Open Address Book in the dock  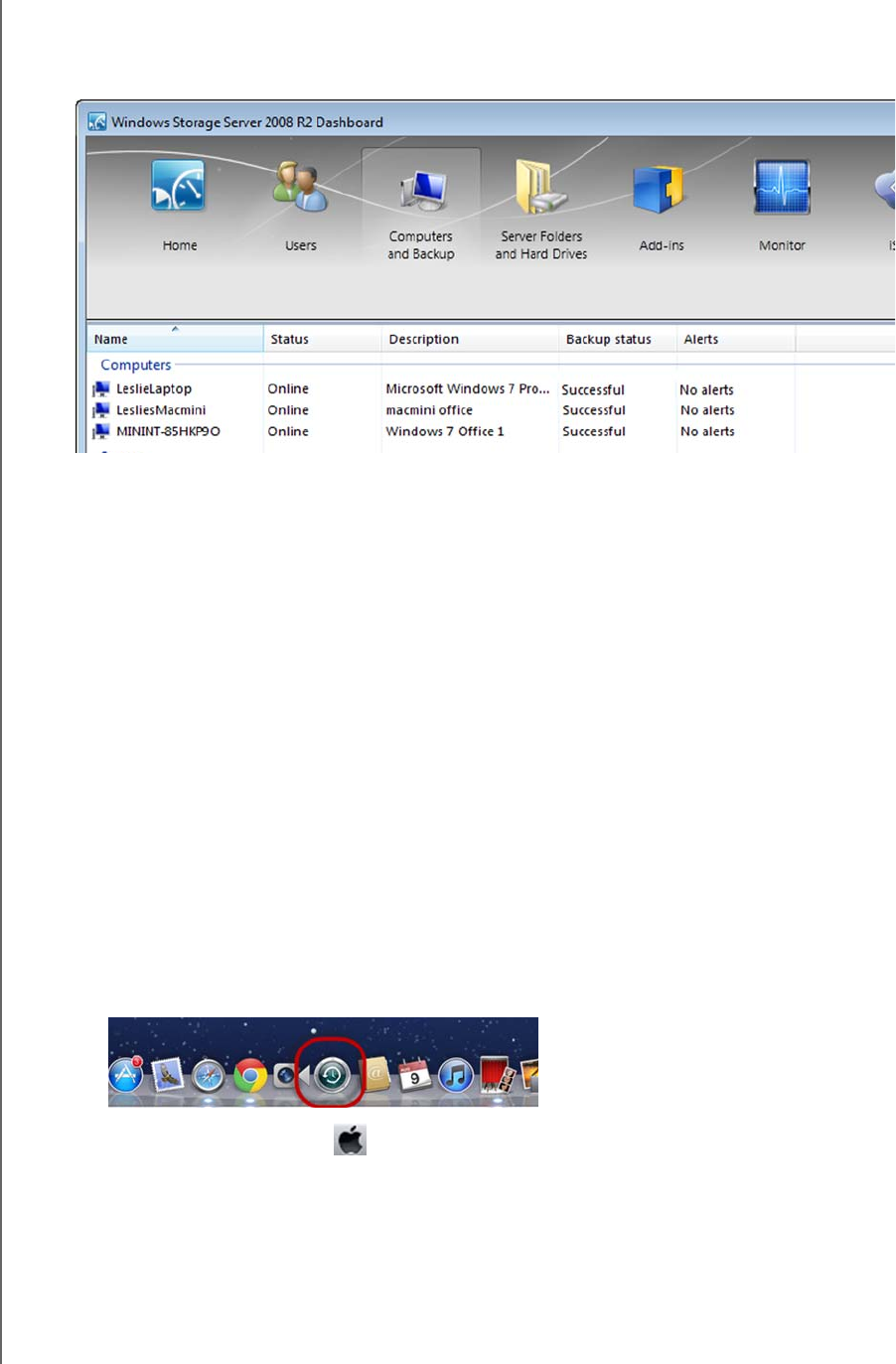[x=376, y=1074]
